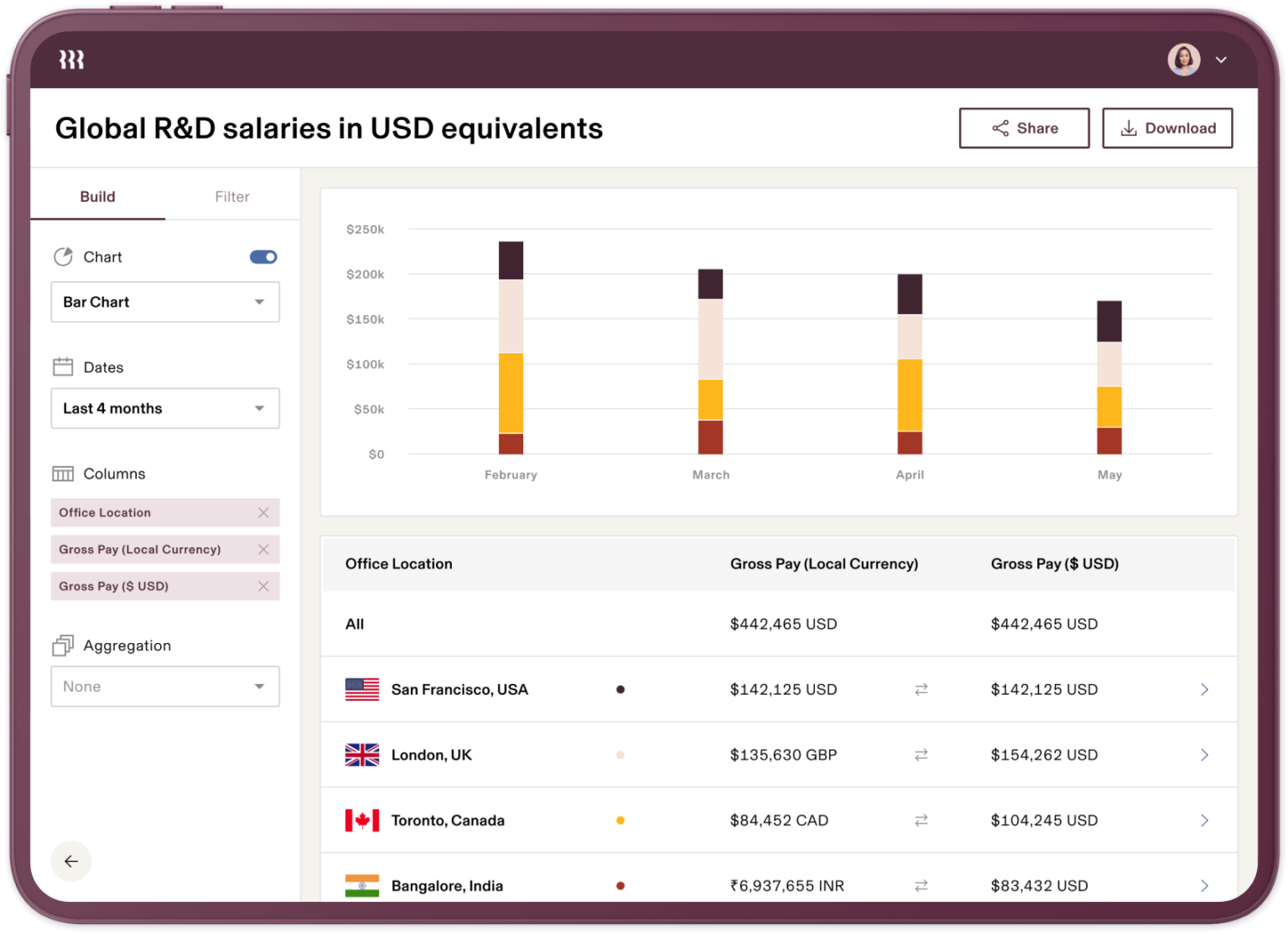Open the Bar Chart type dropdown
1288x933 pixels.
click(165, 302)
